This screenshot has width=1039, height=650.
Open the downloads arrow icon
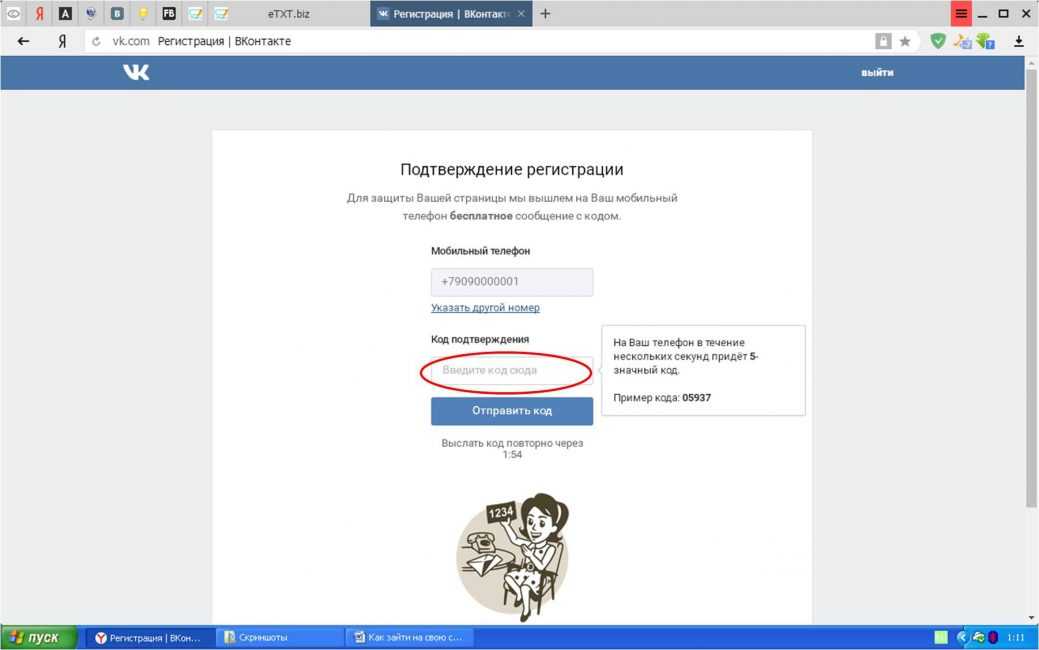[1018, 41]
